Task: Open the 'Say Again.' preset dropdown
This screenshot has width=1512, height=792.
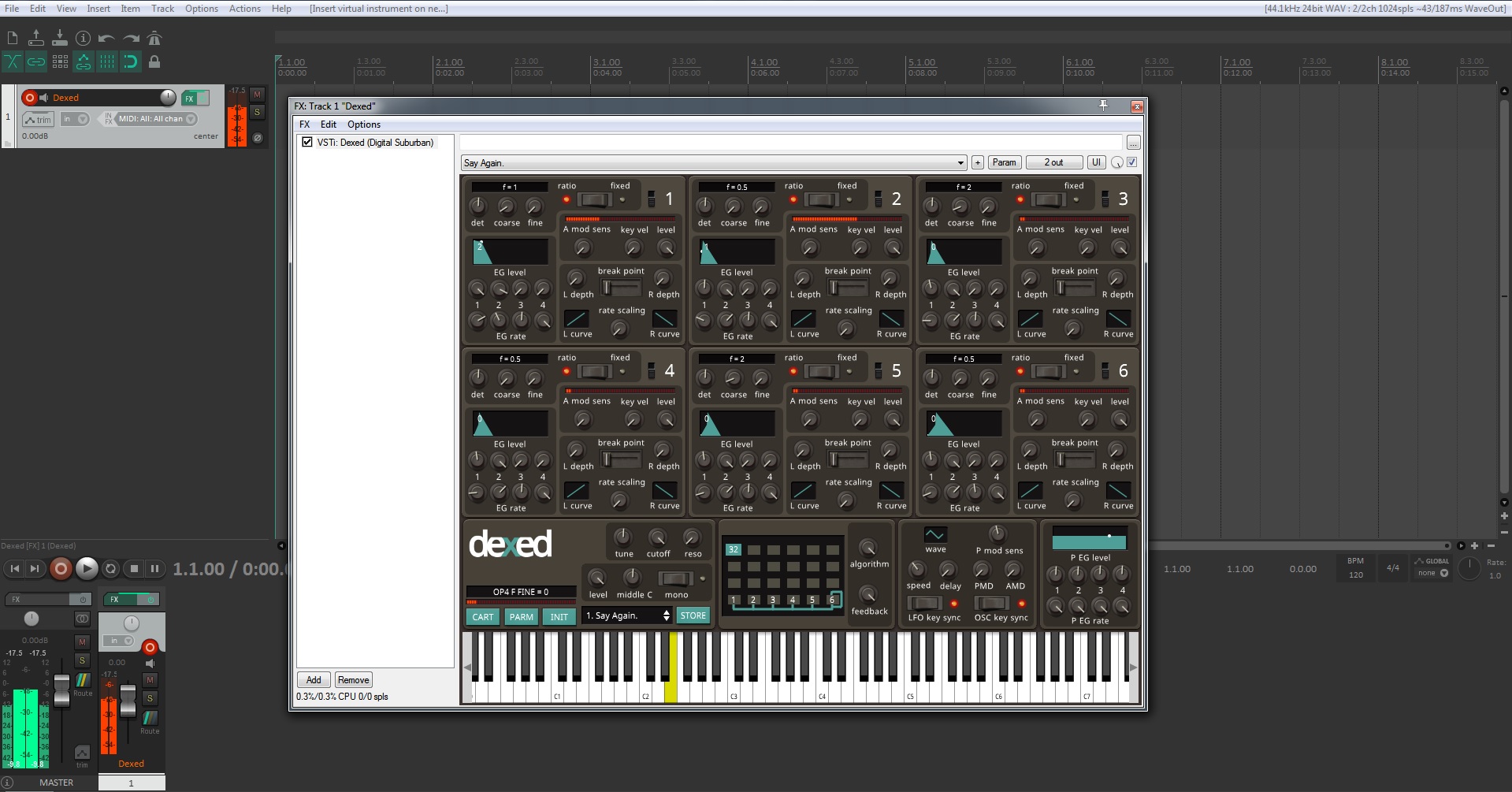Action: pos(960,163)
